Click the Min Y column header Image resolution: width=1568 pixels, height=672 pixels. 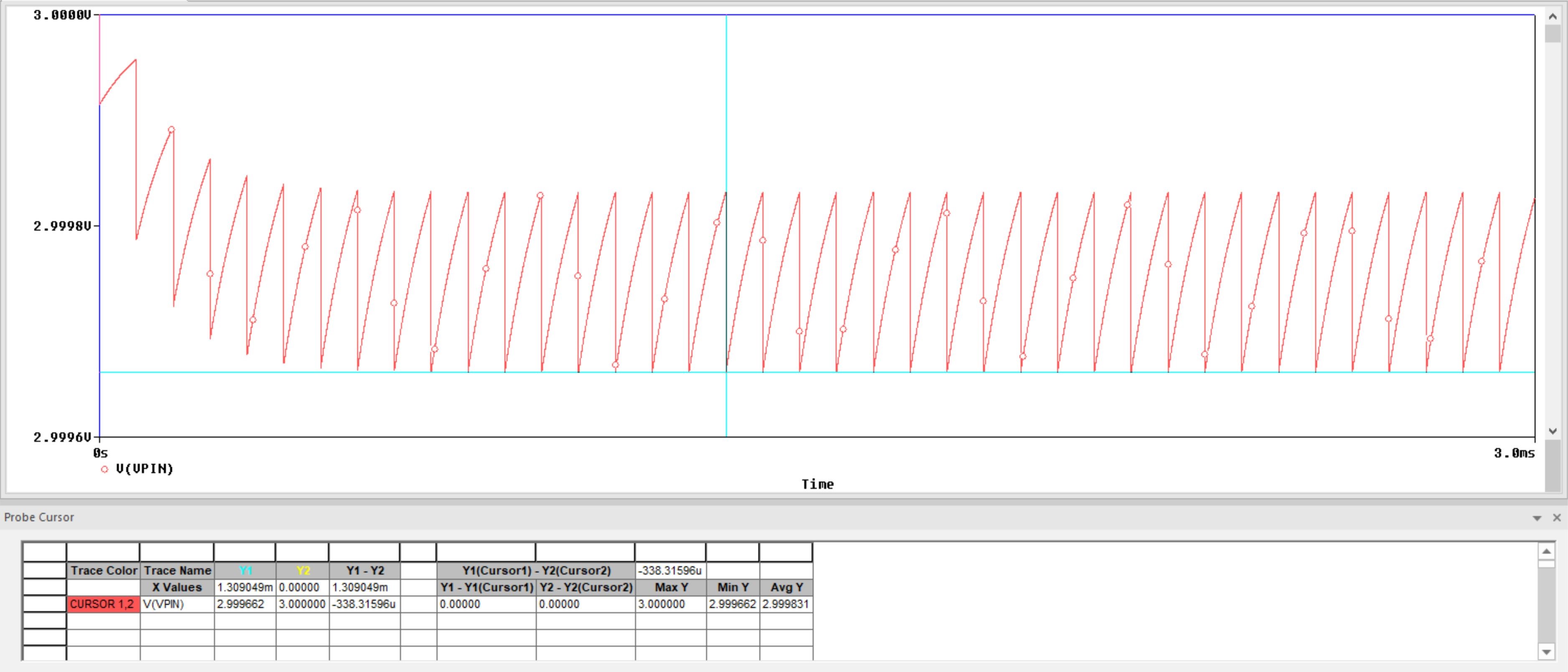coord(733,587)
